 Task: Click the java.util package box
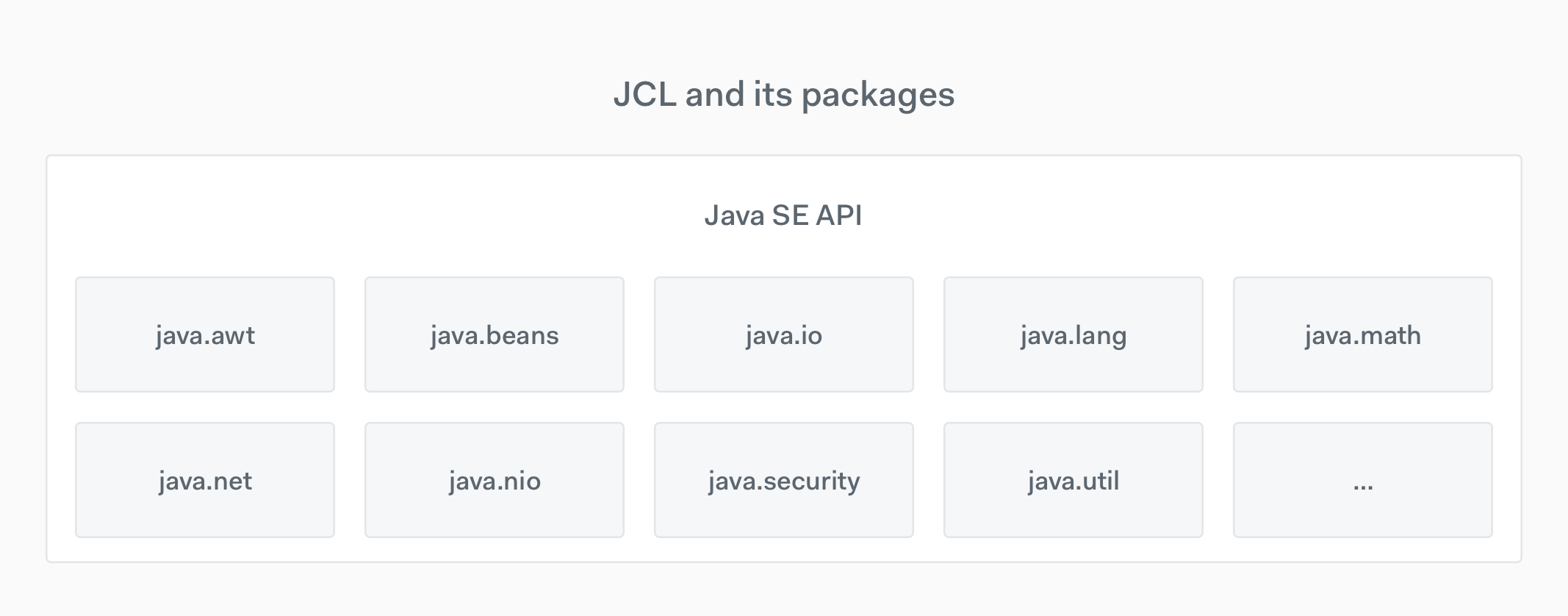1073,480
